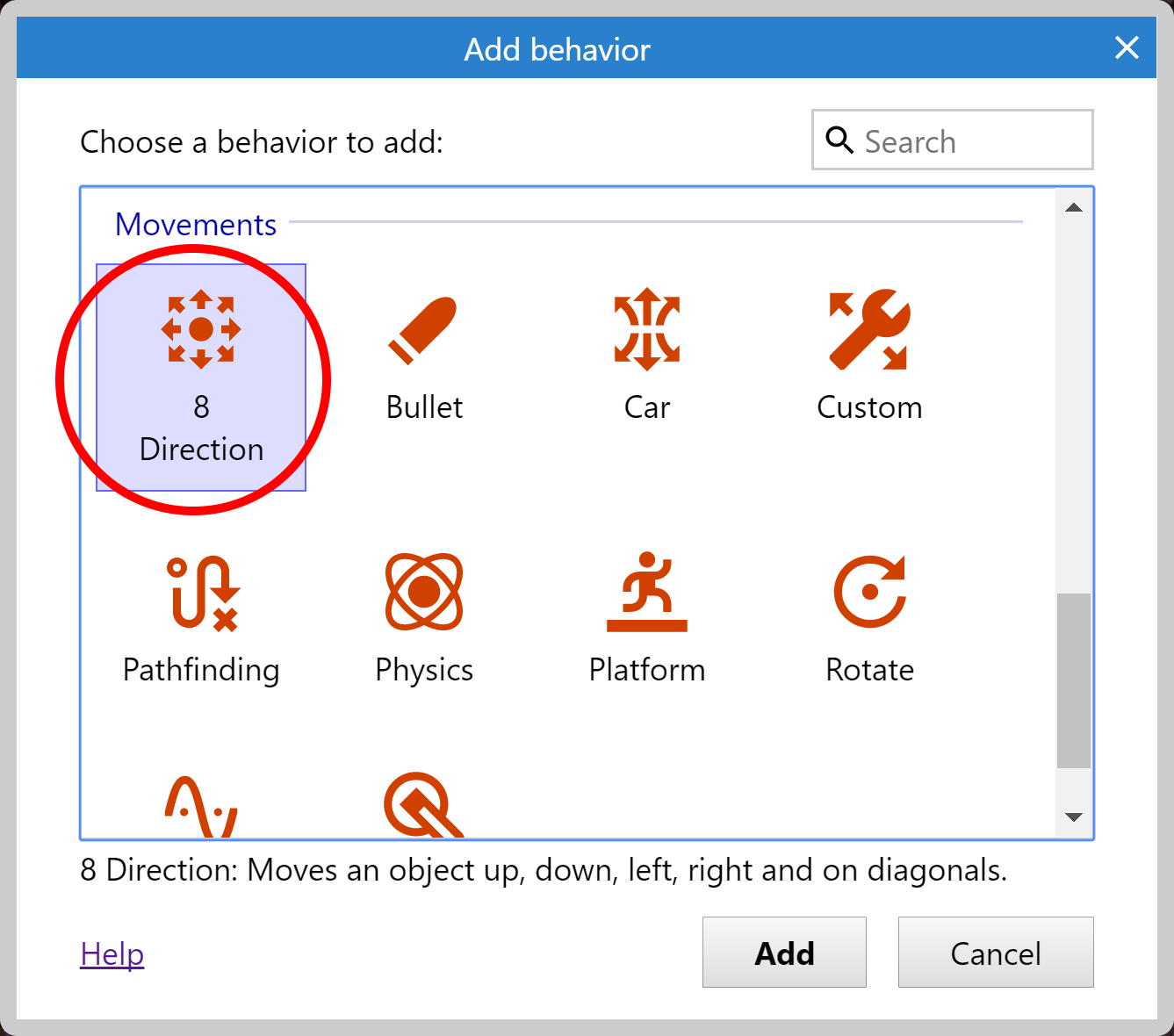Select the Rotate behavior icon
The image size is (1174, 1036).
coord(869,594)
